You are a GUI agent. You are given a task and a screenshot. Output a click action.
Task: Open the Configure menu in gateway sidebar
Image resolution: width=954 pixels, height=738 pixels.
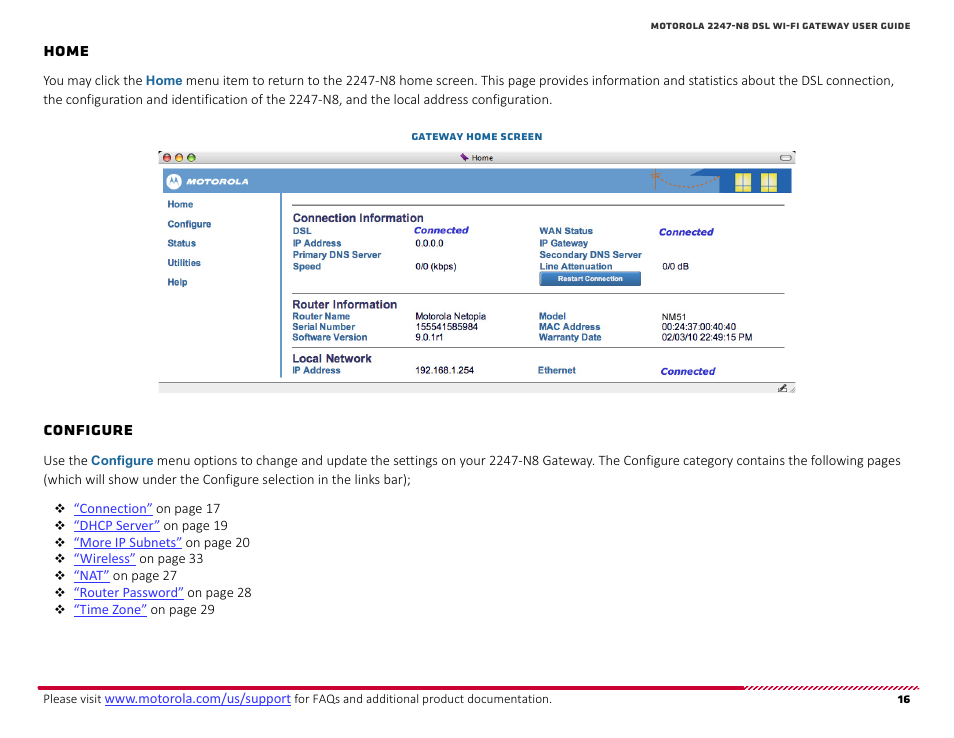coord(189,224)
